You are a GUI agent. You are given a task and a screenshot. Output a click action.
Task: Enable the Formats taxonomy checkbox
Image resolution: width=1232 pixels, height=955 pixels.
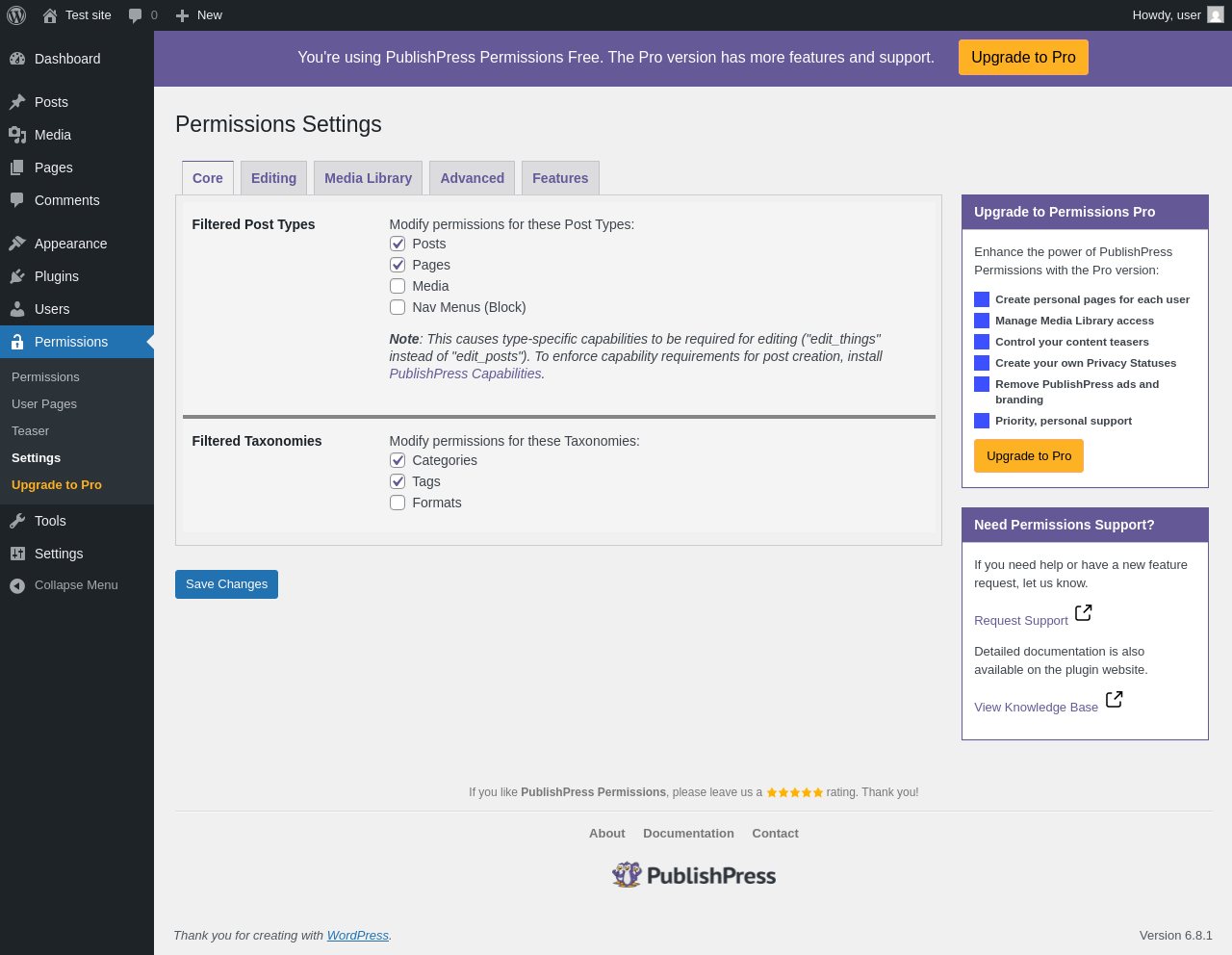(398, 503)
